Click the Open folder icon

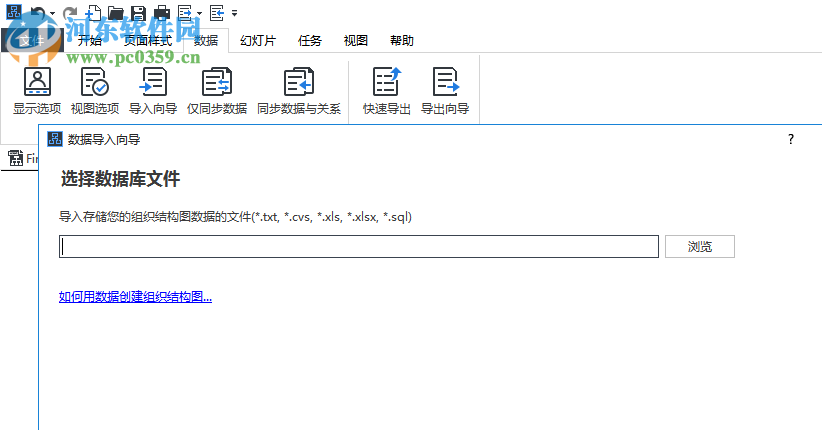(x=115, y=13)
